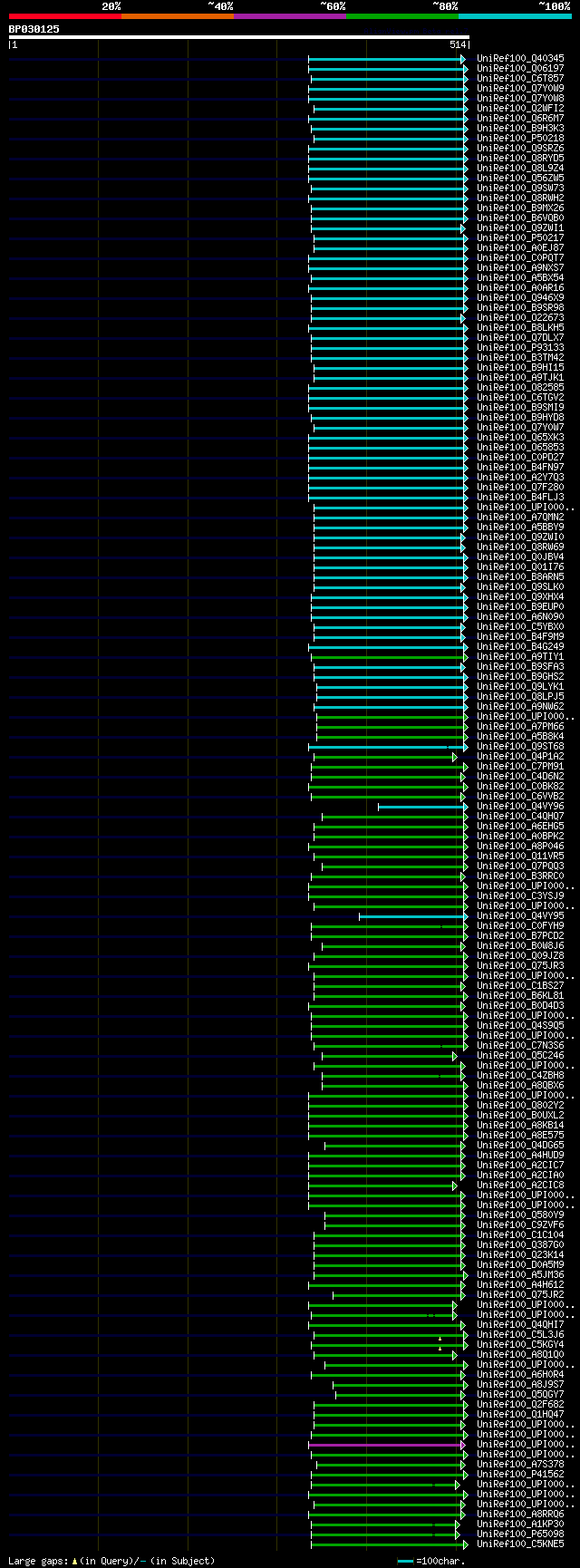Click the cyan ~100% identity legend segment
580x1568 pixels.
point(515,16)
